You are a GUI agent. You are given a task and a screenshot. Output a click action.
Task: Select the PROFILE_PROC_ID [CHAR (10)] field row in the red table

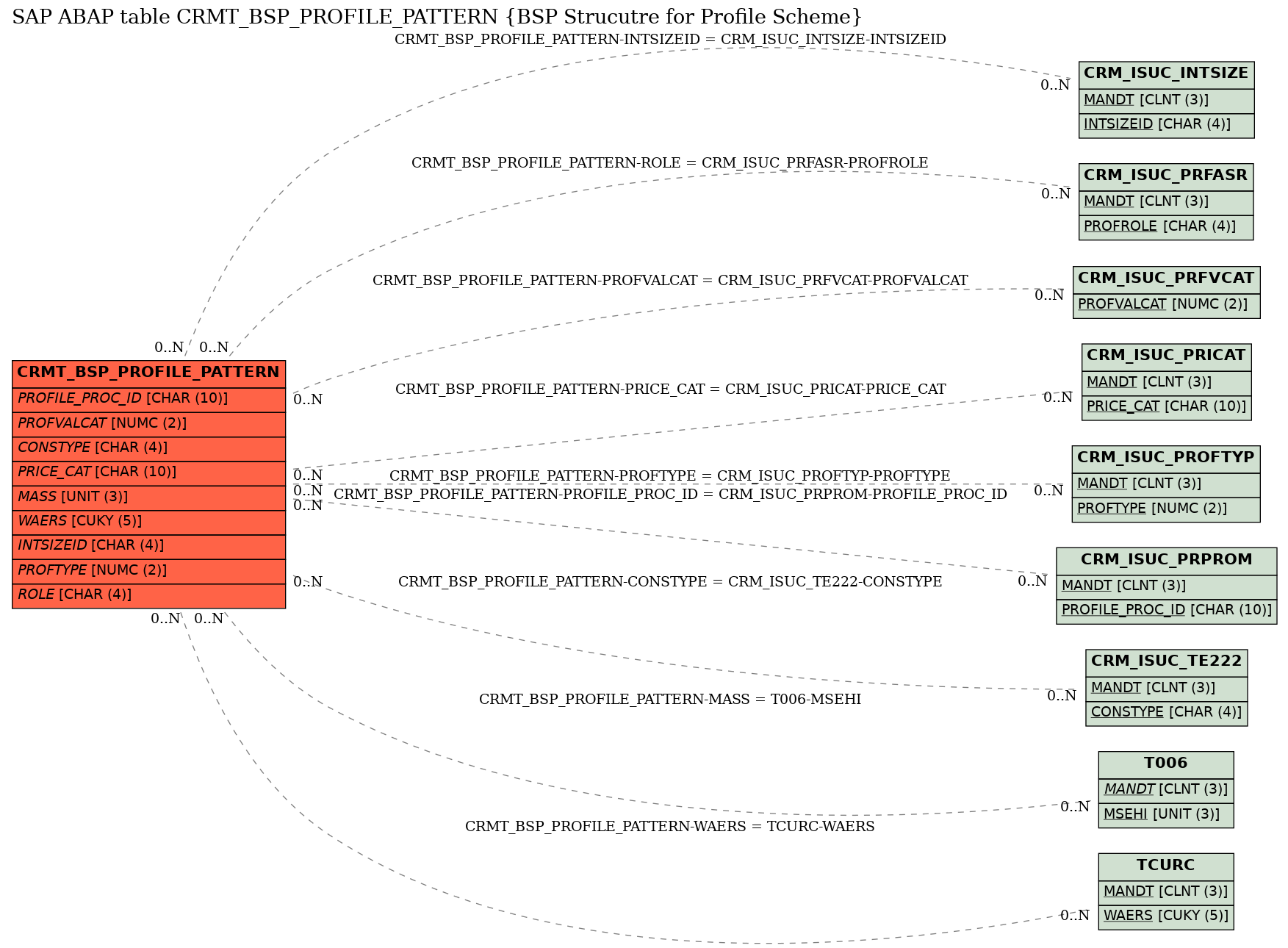(148, 399)
